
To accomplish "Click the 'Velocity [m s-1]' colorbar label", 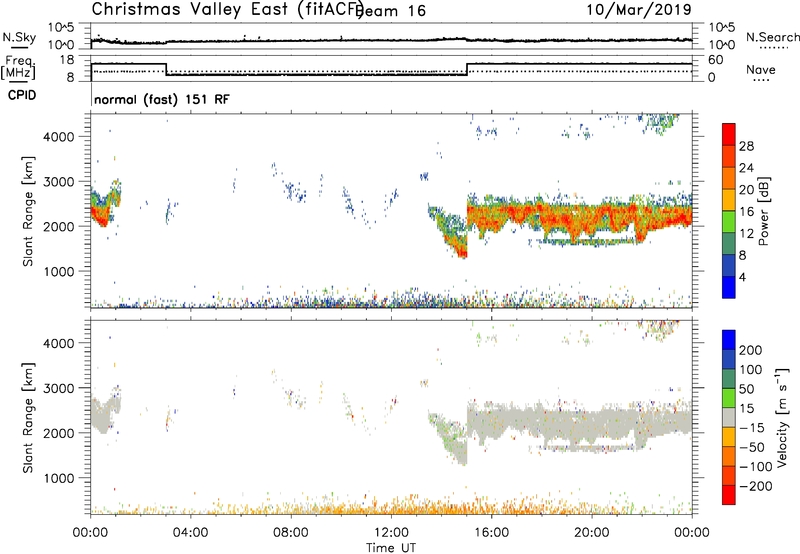I will 782,417.
